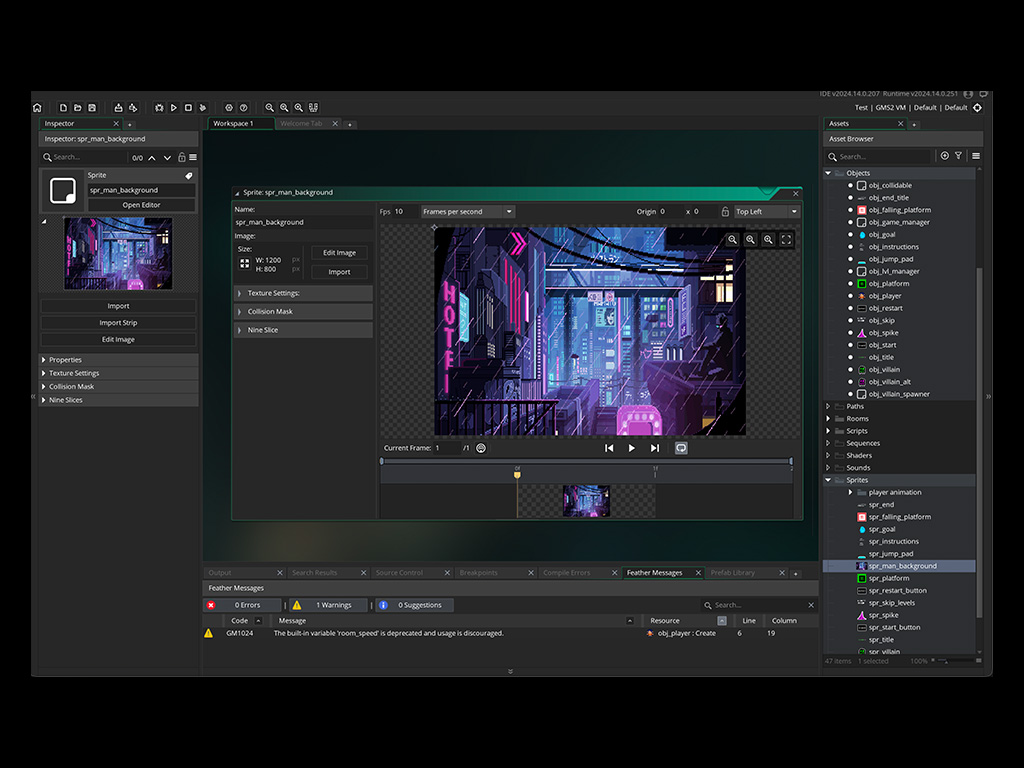Toggle loop playback button in sprite editor
Image resolution: width=1024 pixels, height=768 pixels.
[681, 448]
